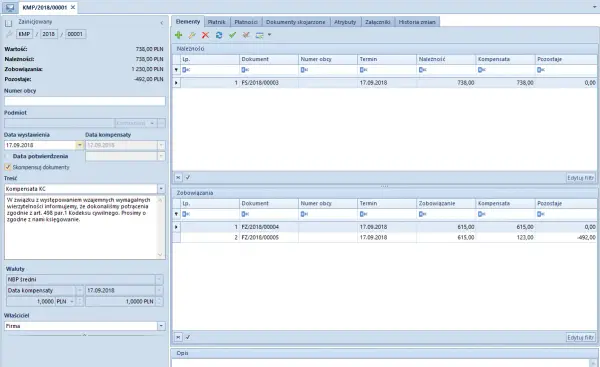Set filter condition for Należności Pozostaje column
600x367 pixels.
click(x=540, y=70)
